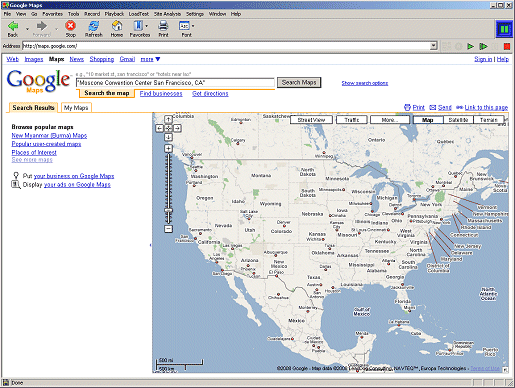
Task: Pan map left with arrow control
Action: 160,128
